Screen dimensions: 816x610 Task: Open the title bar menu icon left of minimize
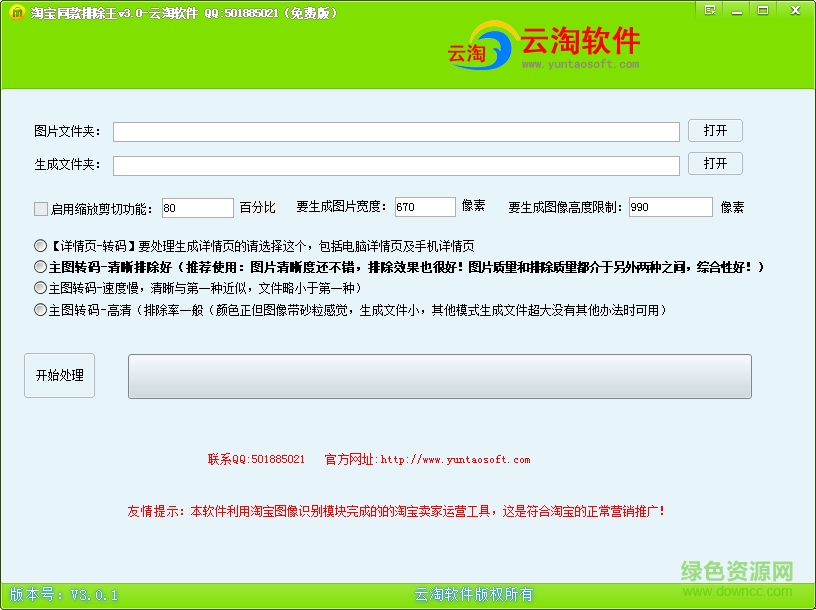pos(710,10)
